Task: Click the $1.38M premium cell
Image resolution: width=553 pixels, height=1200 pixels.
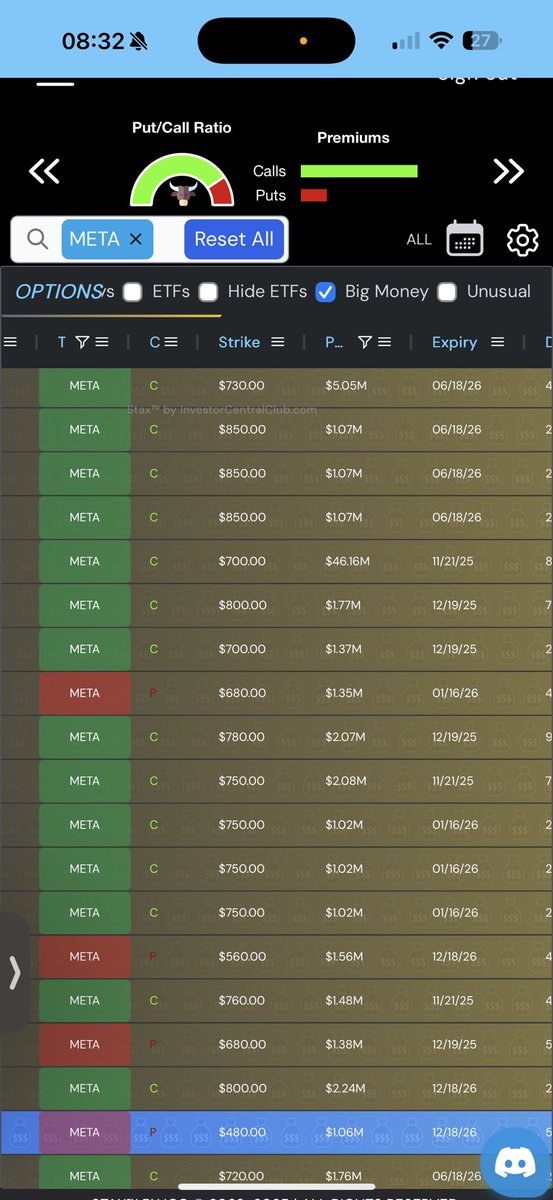Action: click(345, 1044)
